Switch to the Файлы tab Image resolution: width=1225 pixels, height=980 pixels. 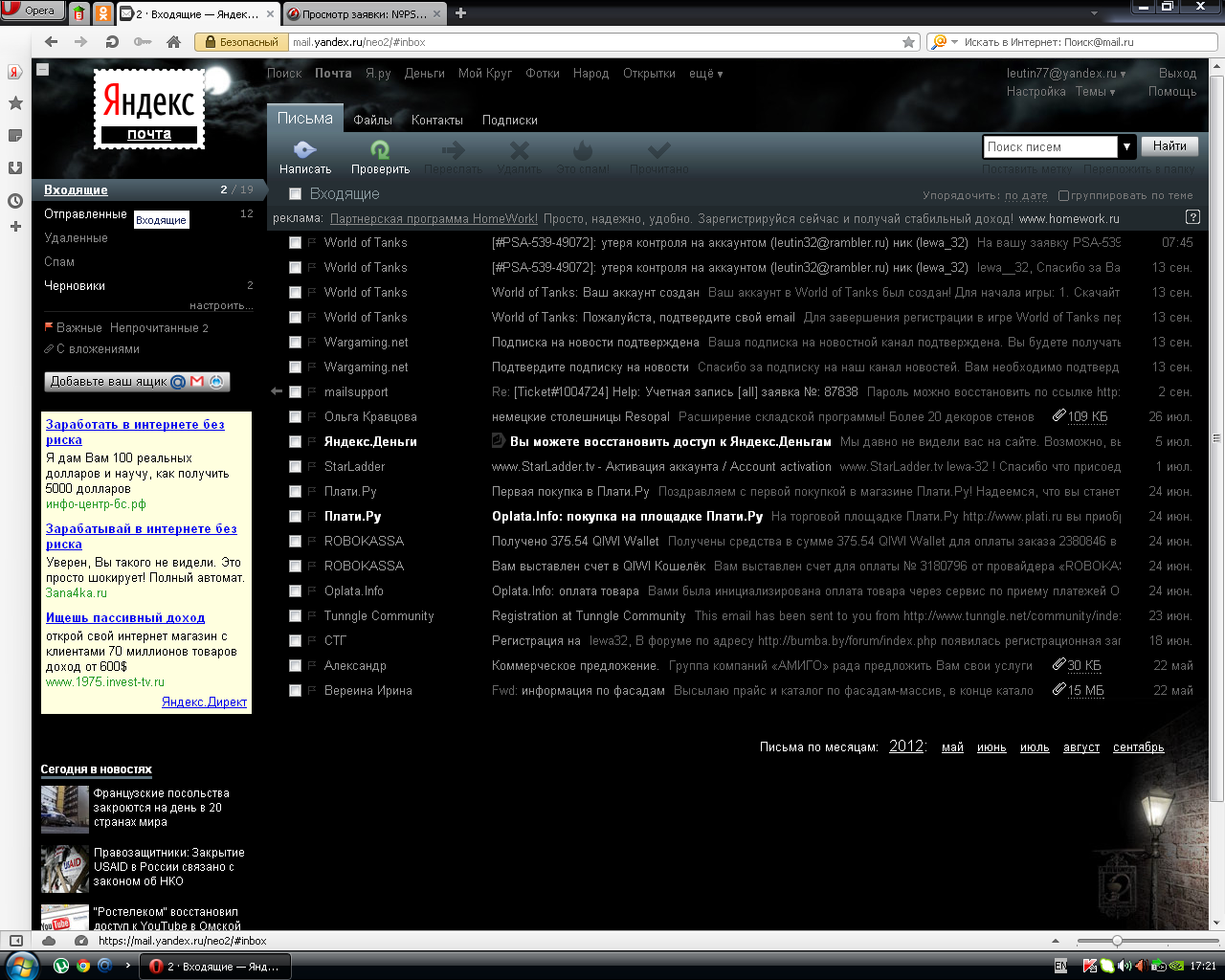(x=373, y=121)
